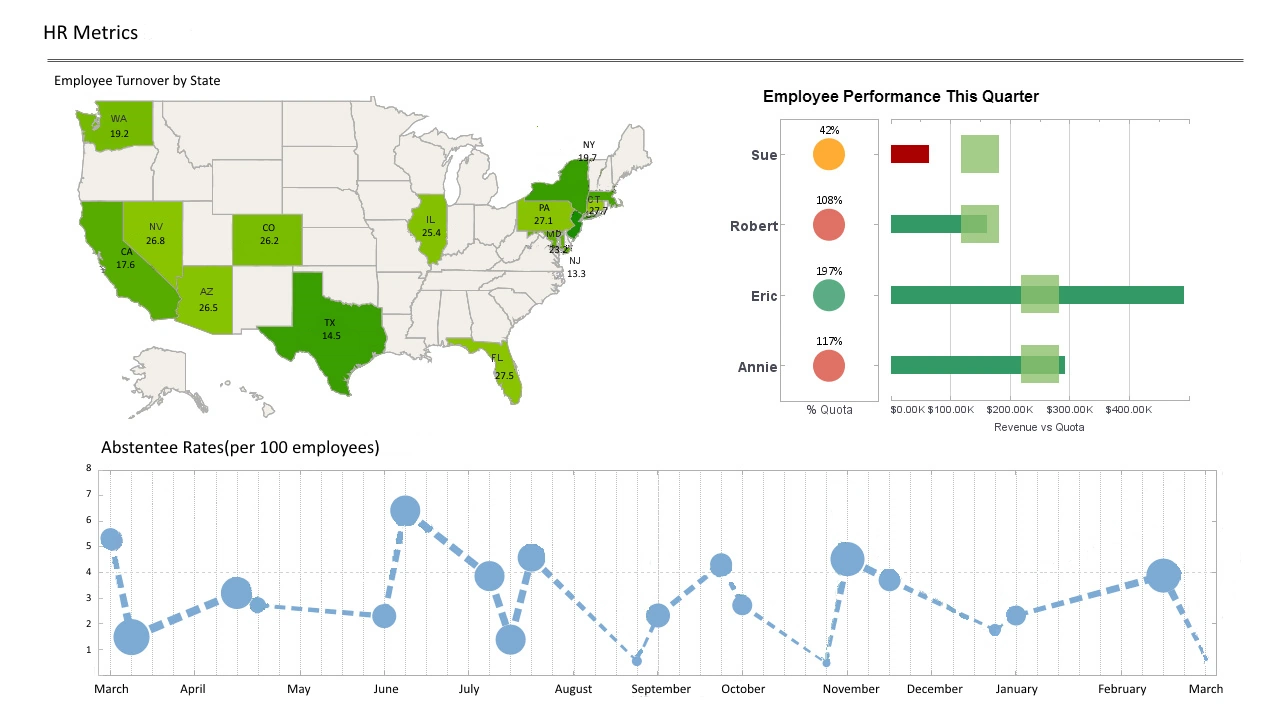Select the Texas state shape on the map
Viewport: 1280px width, 720px height.
(x=332, y=330)
